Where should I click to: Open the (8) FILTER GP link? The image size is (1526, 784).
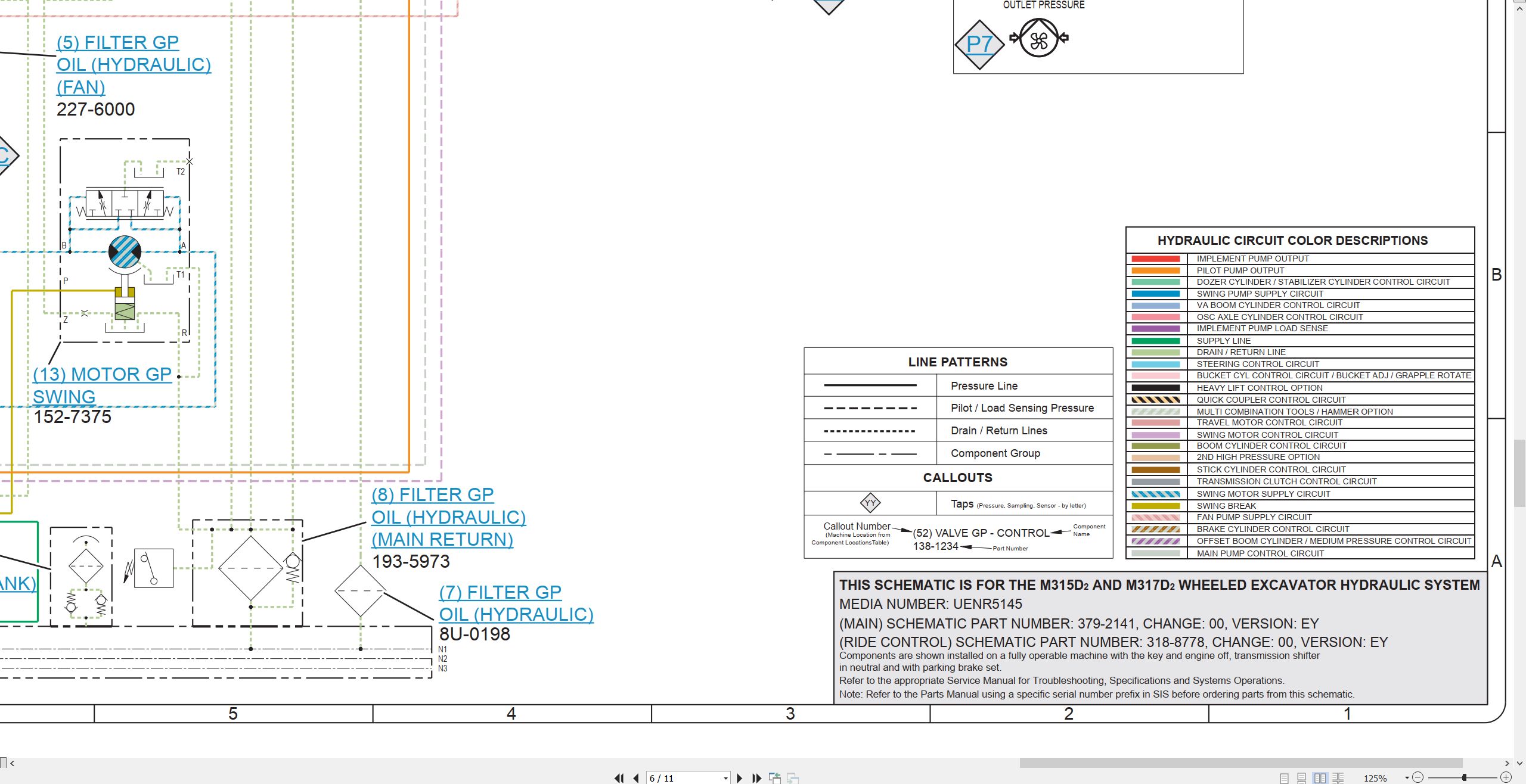[x=432, y=494]
